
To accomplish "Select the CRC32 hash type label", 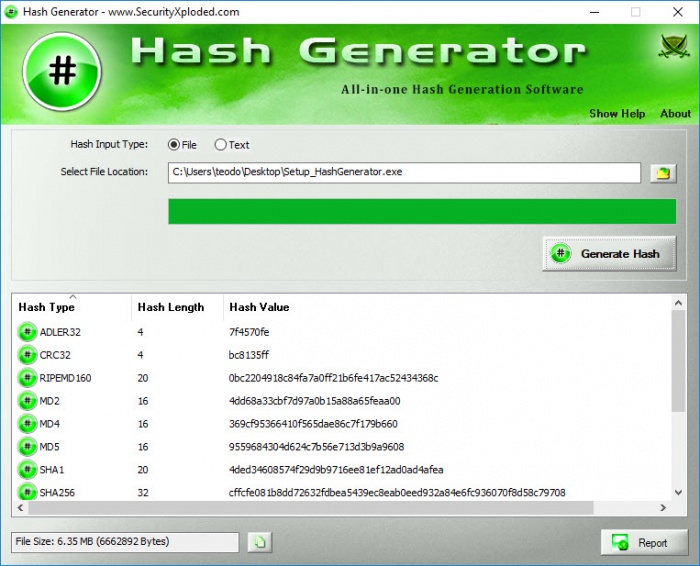I will click(x=55, y=355).
